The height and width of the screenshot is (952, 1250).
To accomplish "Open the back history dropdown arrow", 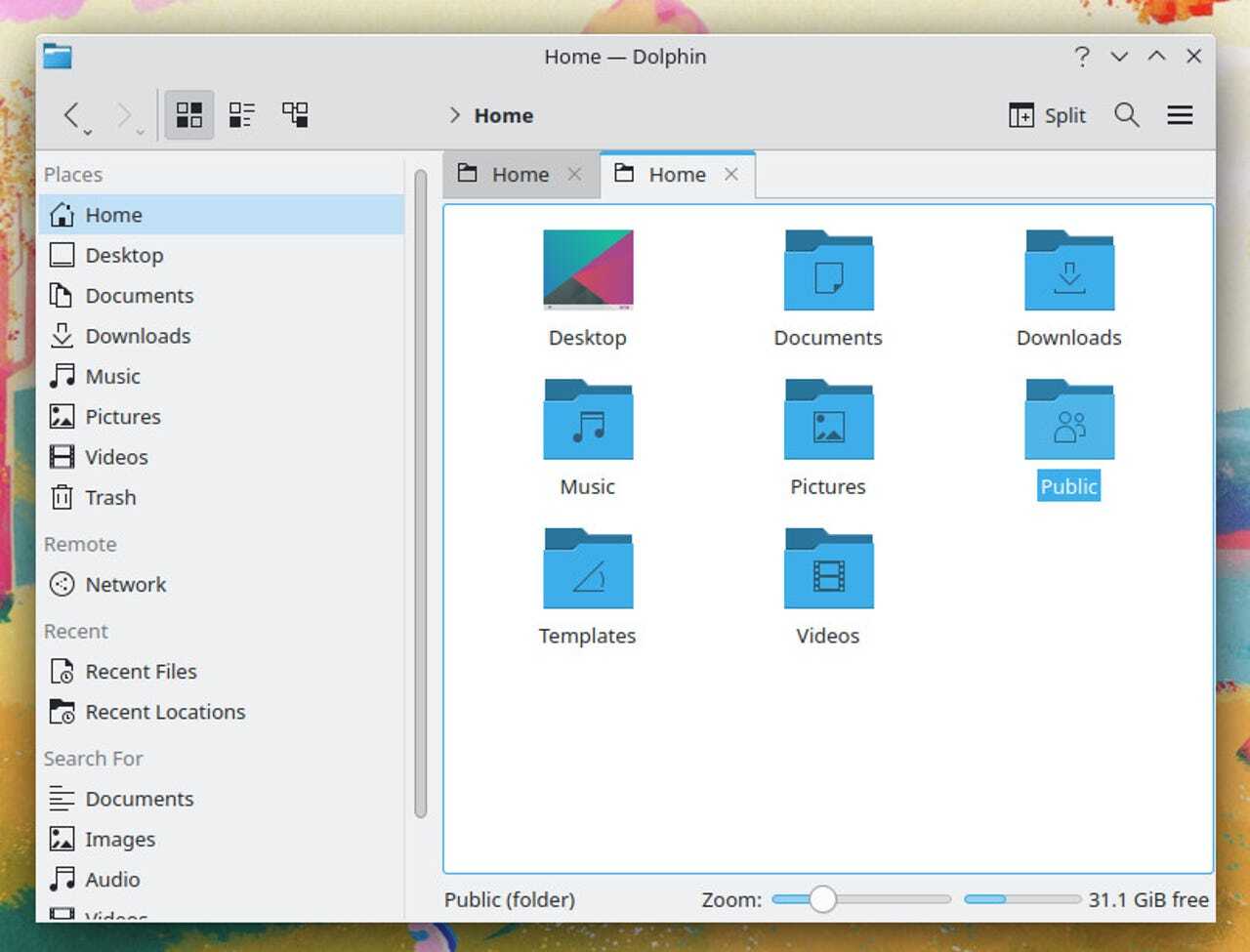I will (88, 132).
